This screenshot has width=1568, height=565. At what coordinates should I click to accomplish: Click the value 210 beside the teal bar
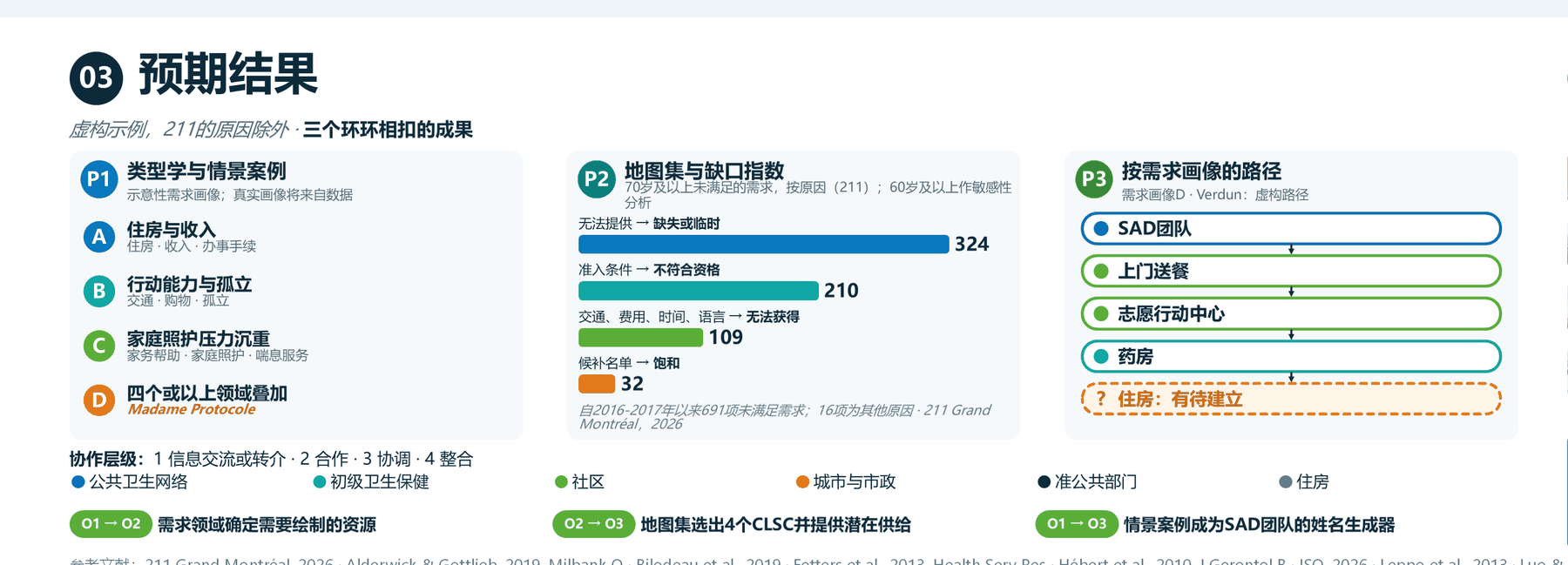(841, 291)
